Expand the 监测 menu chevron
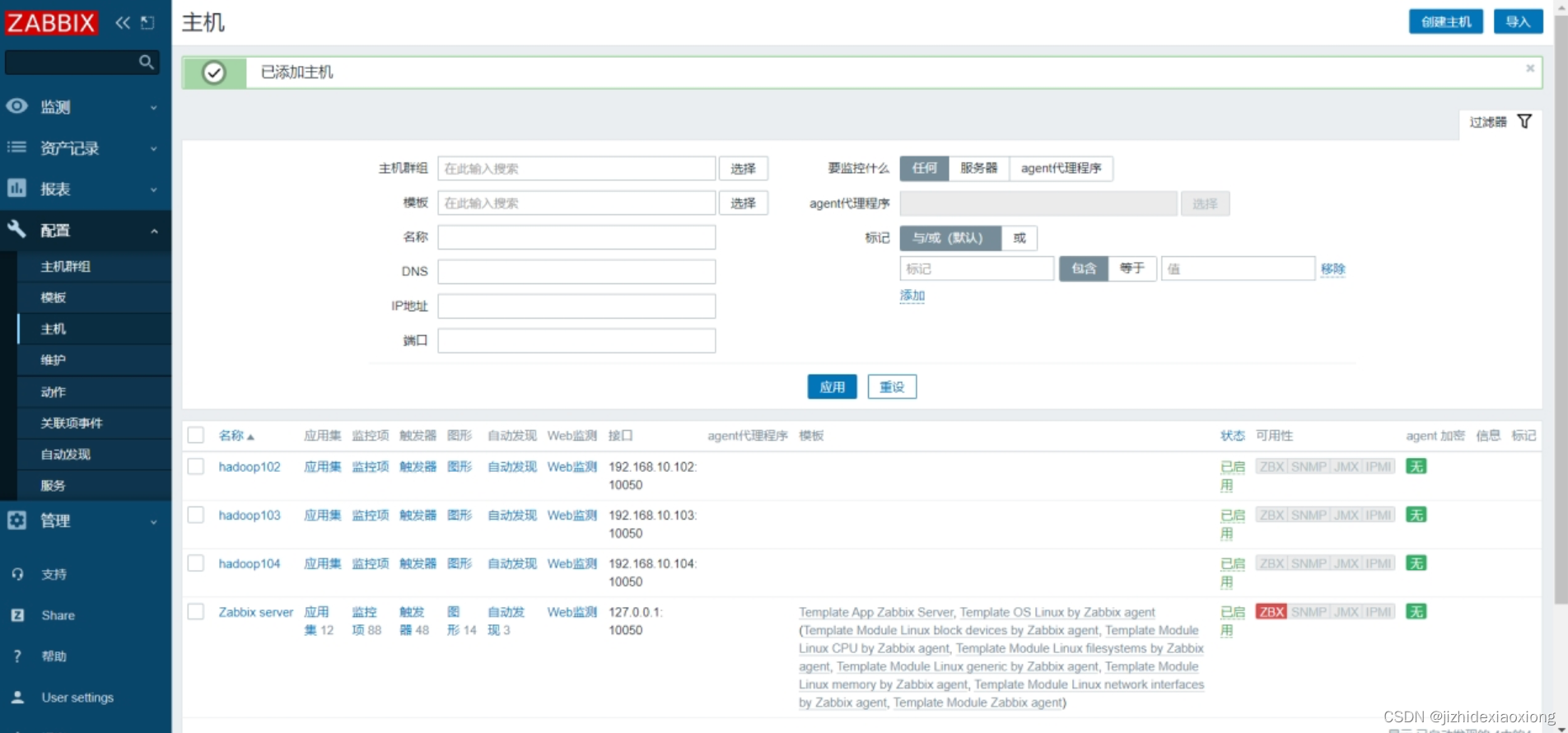 [154, 107]
